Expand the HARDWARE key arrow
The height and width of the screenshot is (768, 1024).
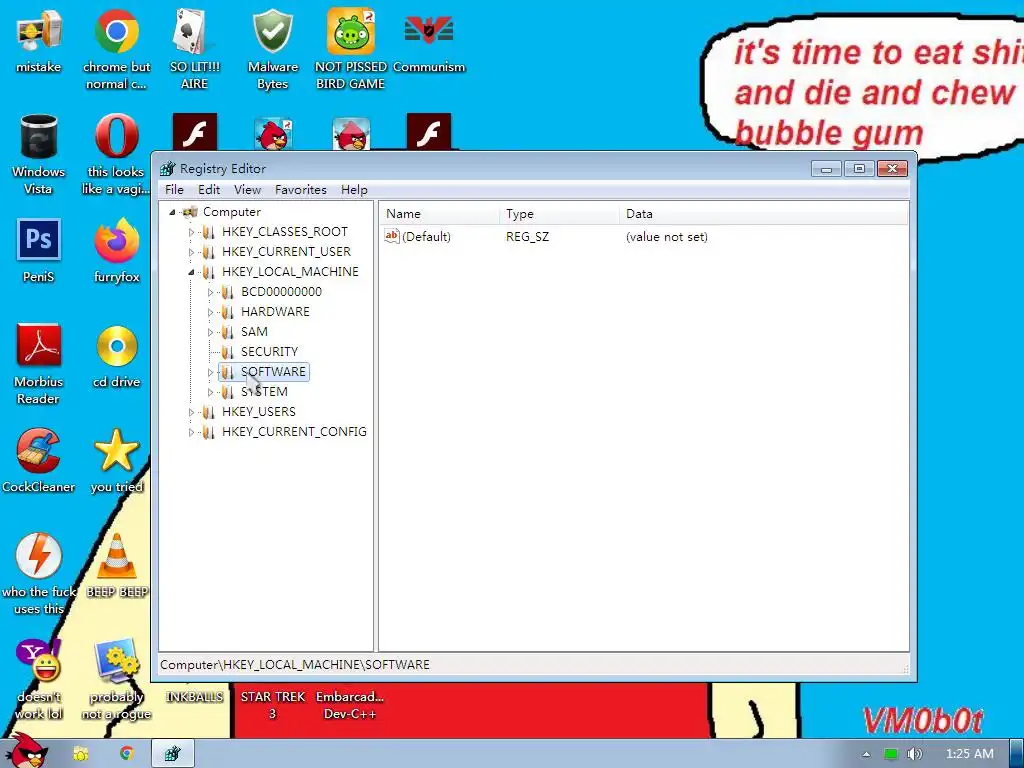(x=210, y=312)
